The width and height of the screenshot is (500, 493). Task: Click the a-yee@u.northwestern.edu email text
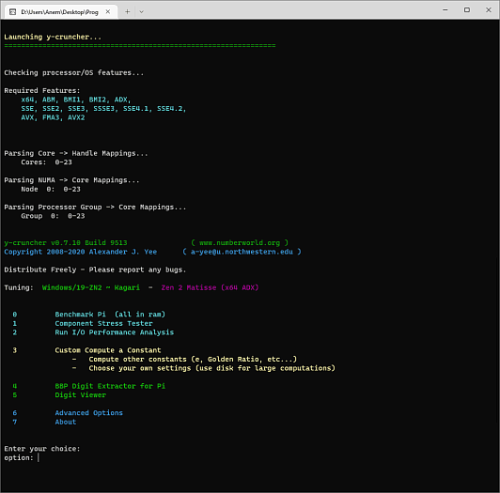pyautogui.click(x=242, y=252)
